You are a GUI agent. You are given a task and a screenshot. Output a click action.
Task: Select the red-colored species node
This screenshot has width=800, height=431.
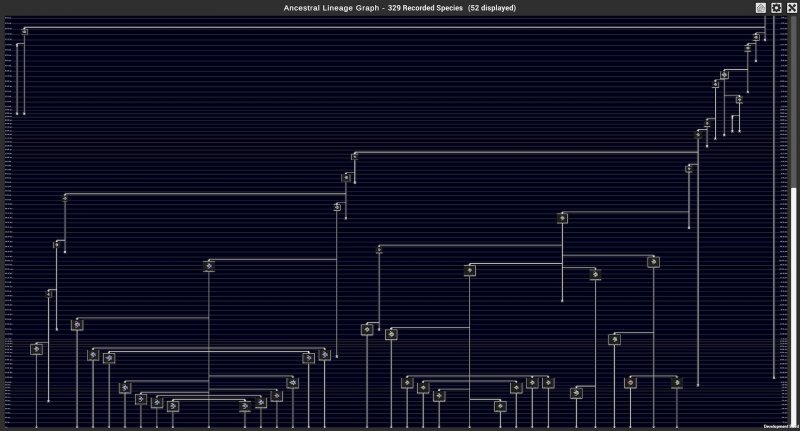[x=630, y=382]
